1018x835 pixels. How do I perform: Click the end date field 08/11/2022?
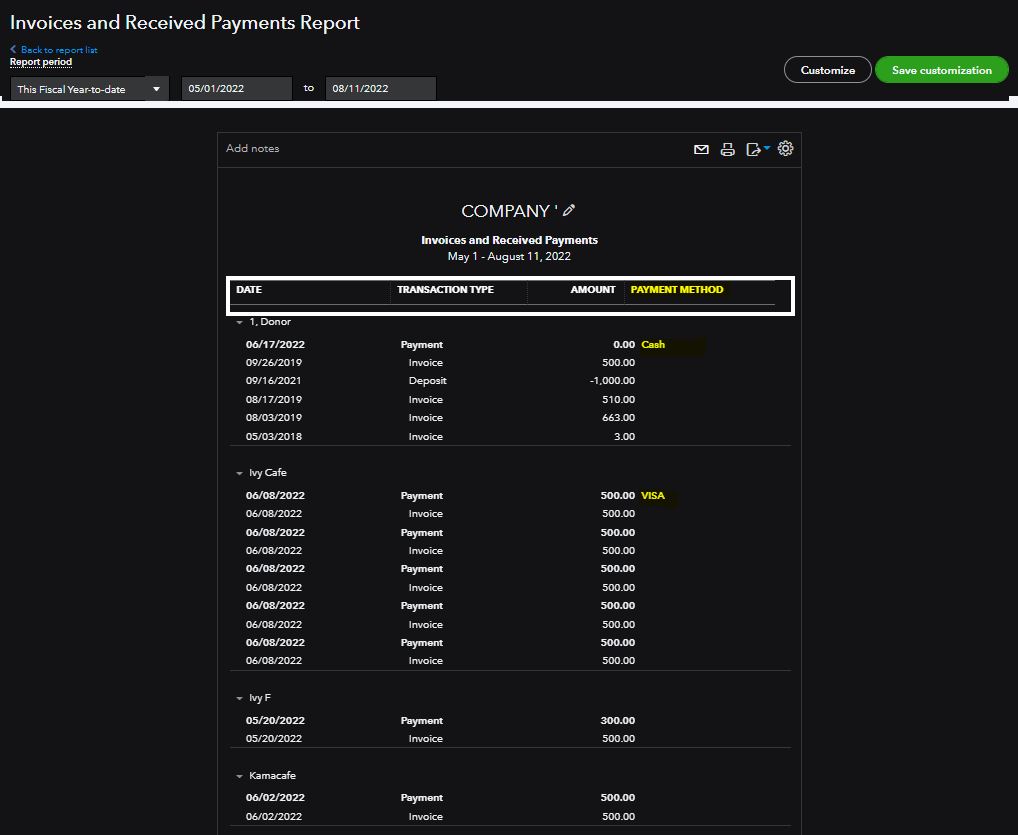380,89
